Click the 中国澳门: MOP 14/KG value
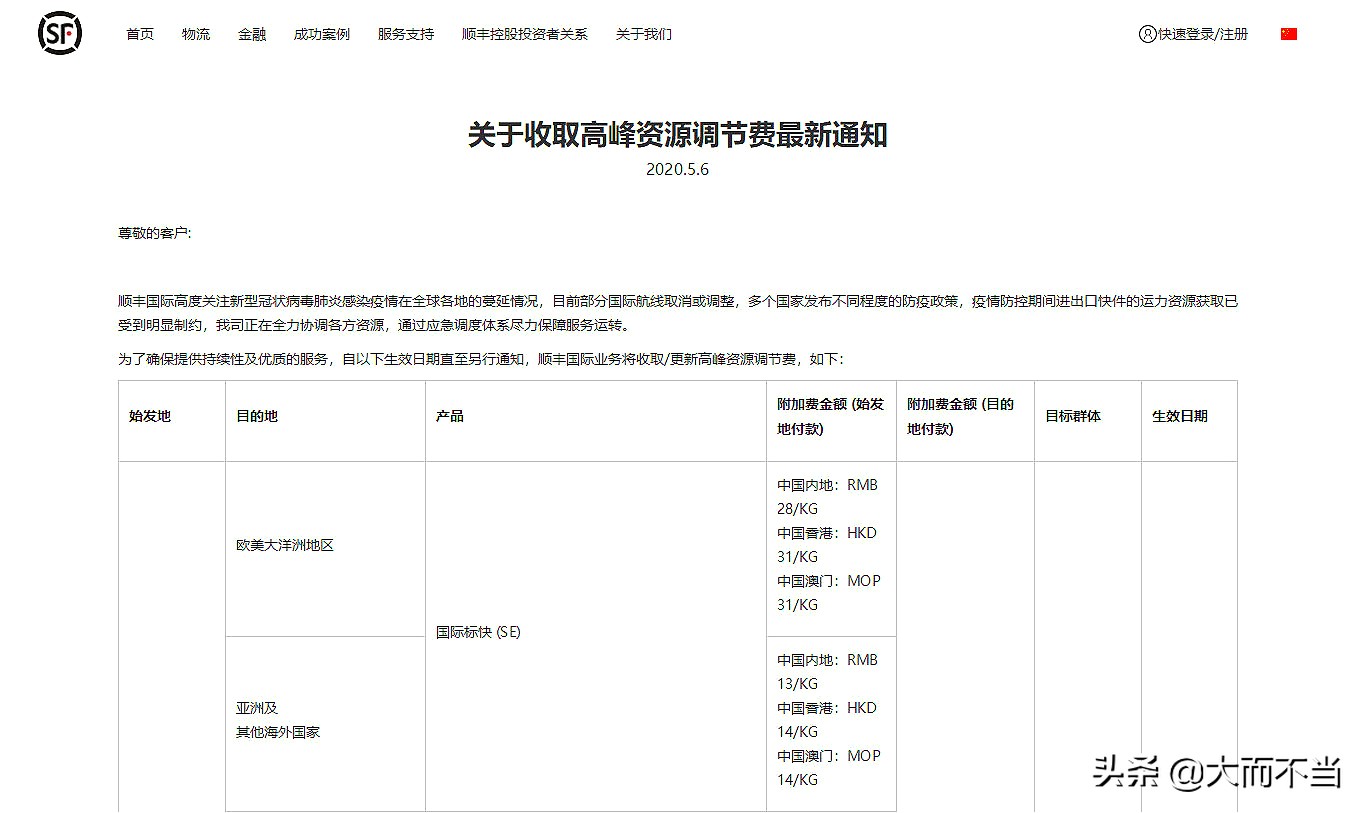 (x=829, y=768)
